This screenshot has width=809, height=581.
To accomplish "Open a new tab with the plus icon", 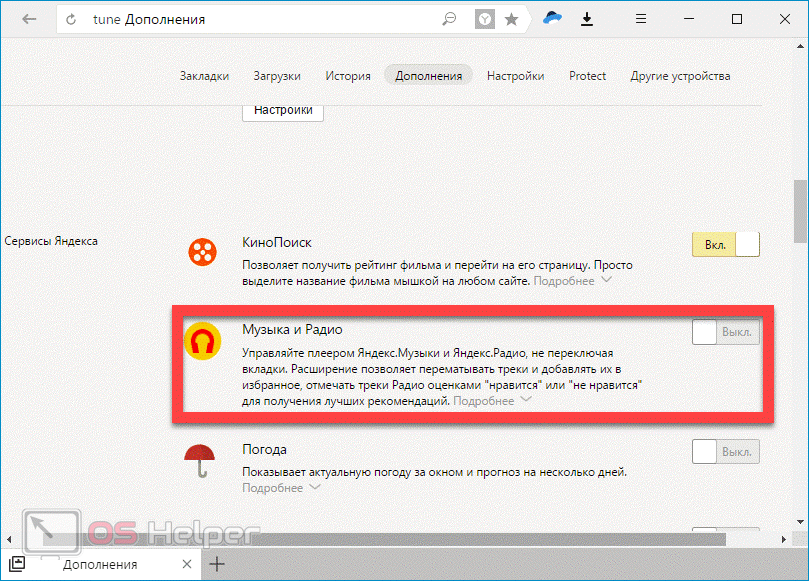I will 217,564.
